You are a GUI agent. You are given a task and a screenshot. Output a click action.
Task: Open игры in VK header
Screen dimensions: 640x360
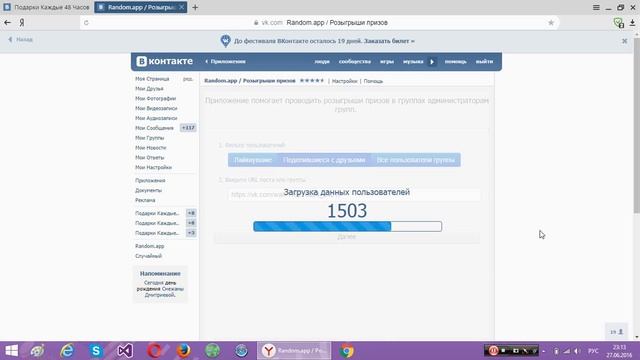[387, 62]
